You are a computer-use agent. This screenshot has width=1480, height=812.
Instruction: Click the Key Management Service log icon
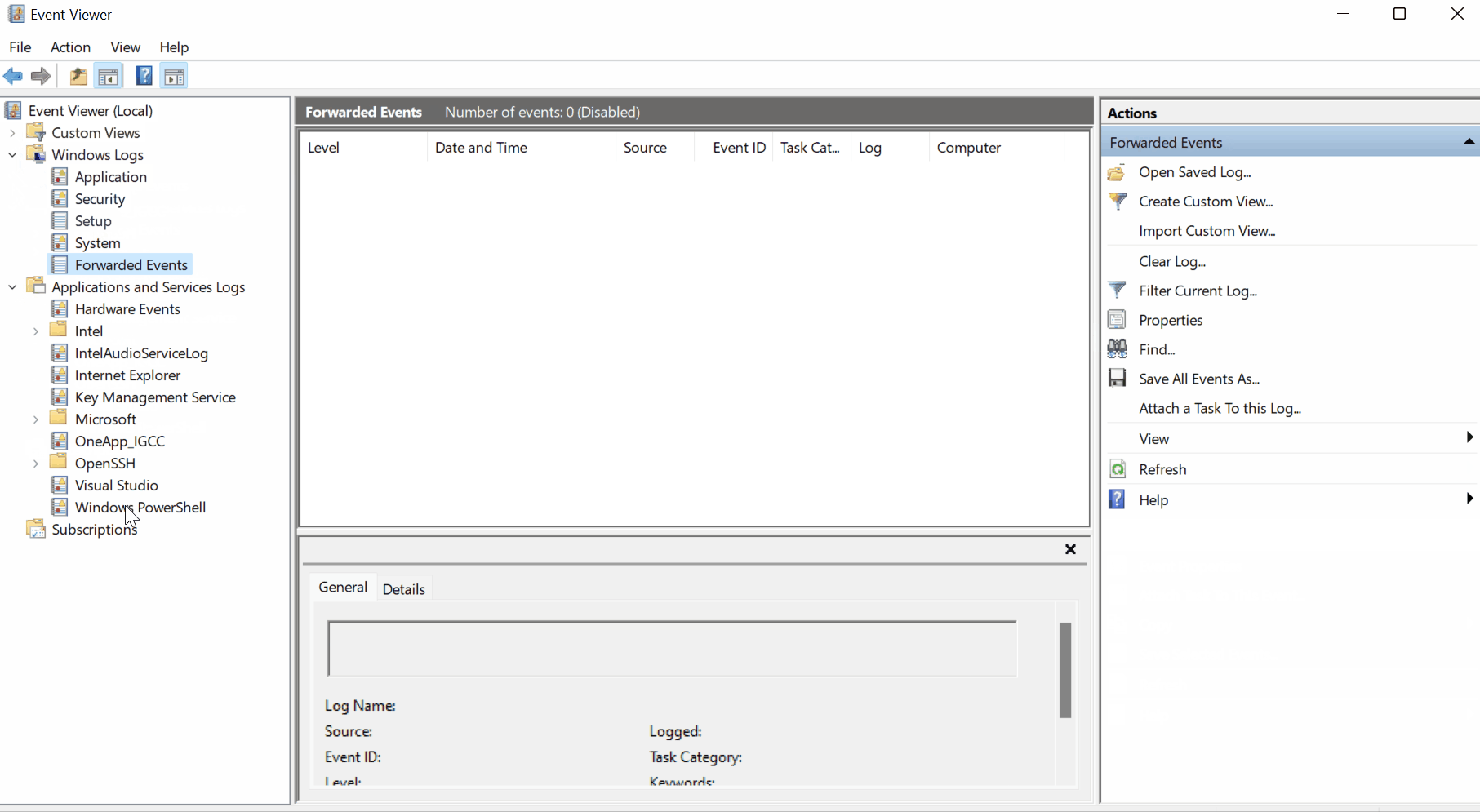tap(60, 397)
